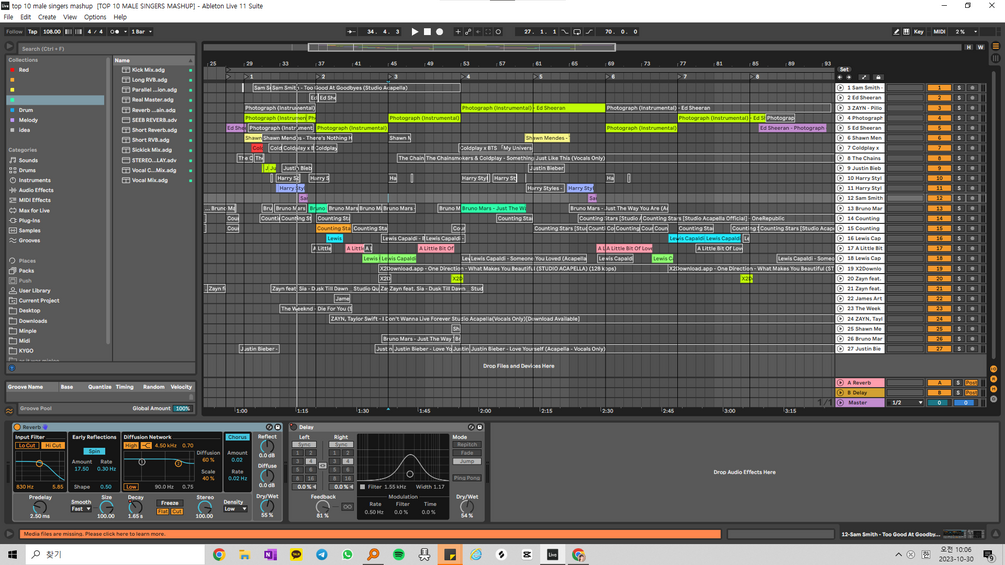Arm the Arrangement Record button
Image resolution: width=1005 pixels, height=565 pixels.
tap(440, 31)
